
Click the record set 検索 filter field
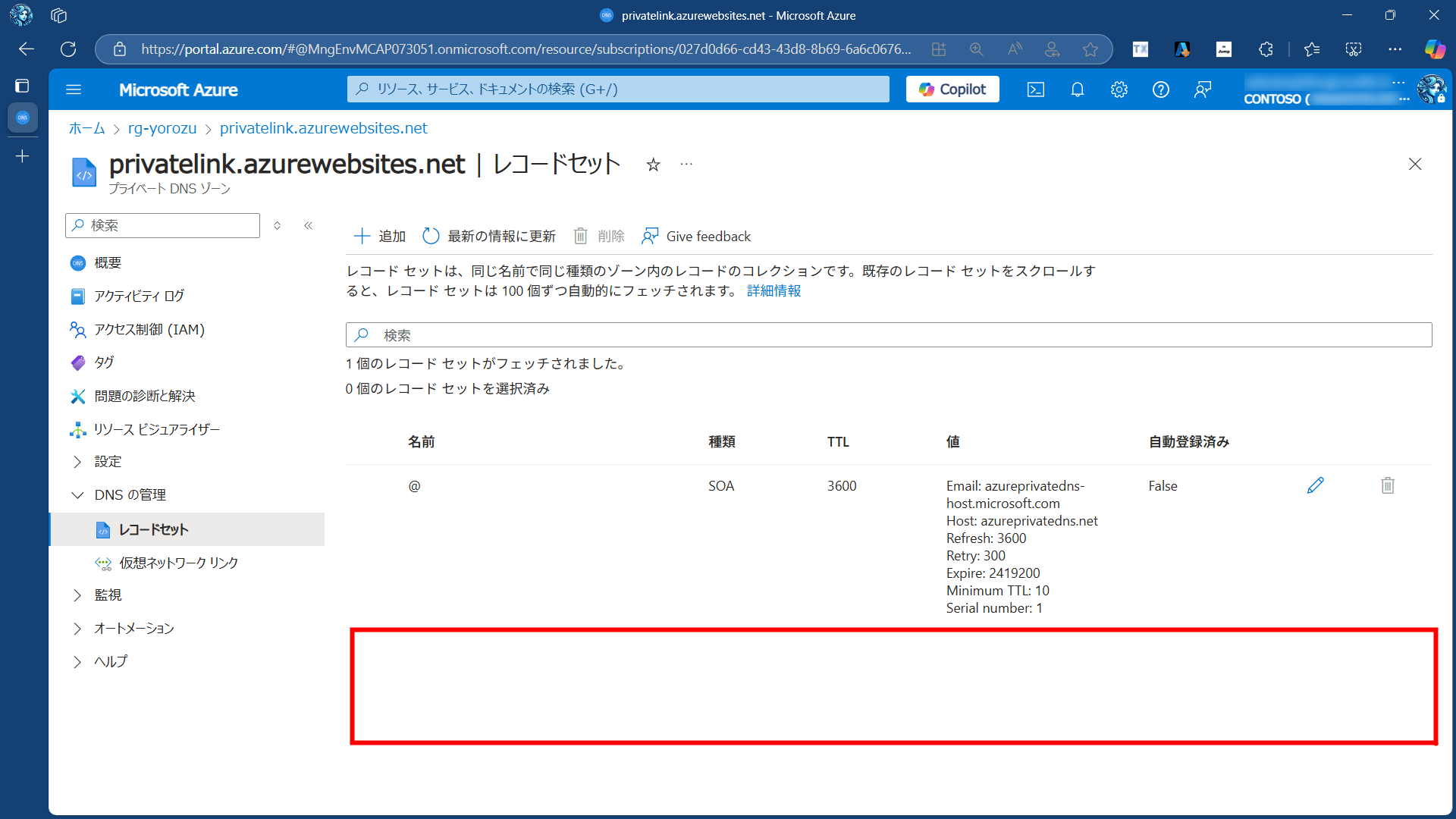coord(887,335)
